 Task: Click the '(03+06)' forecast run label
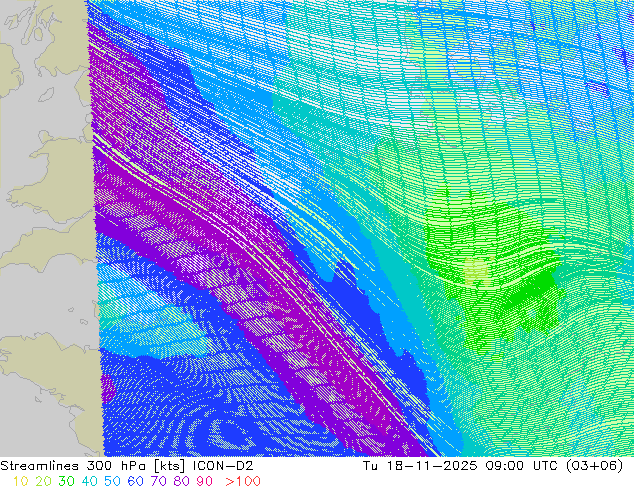pos(595,466)
